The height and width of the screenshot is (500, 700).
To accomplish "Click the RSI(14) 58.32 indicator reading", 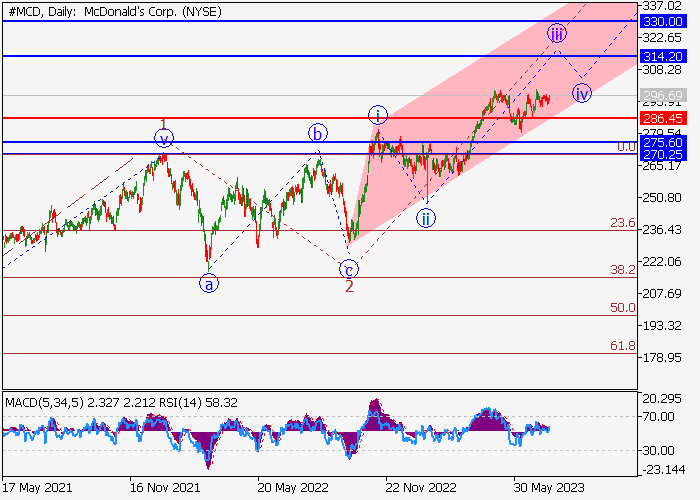I will pyautogui.click(x=198, y=403).
